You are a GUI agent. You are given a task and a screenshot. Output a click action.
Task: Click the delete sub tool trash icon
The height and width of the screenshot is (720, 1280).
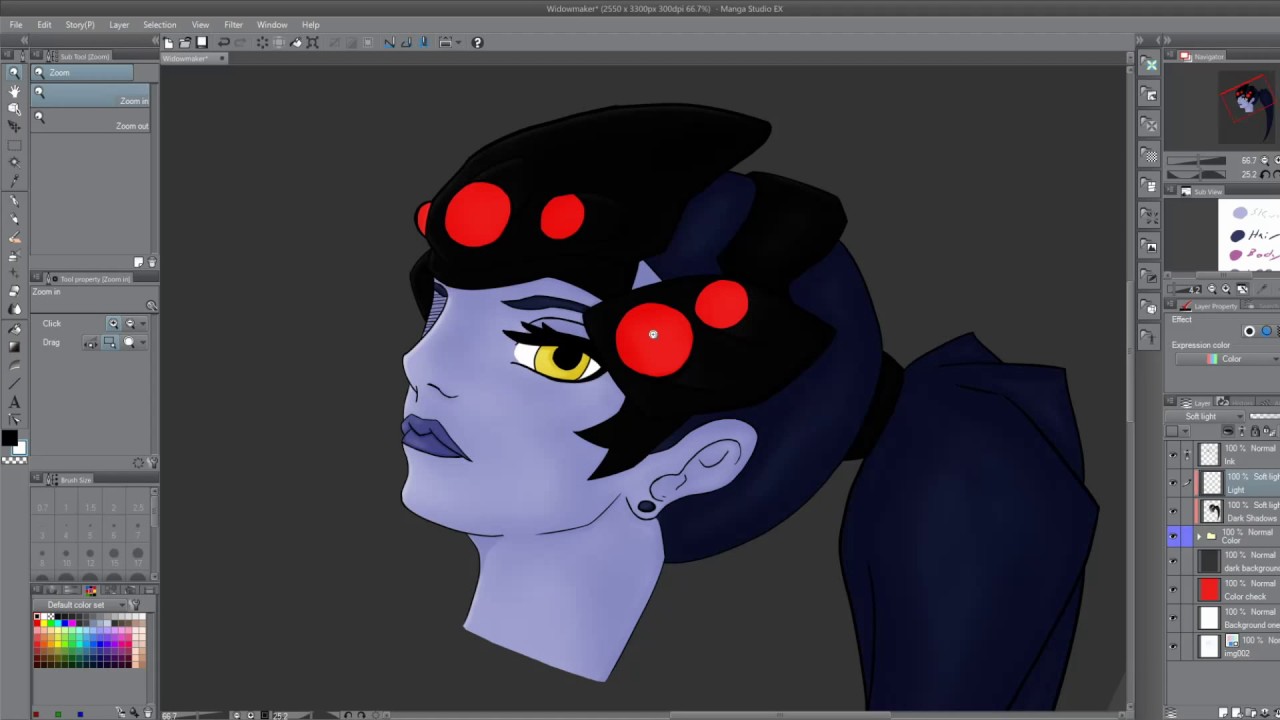point(152,262)
